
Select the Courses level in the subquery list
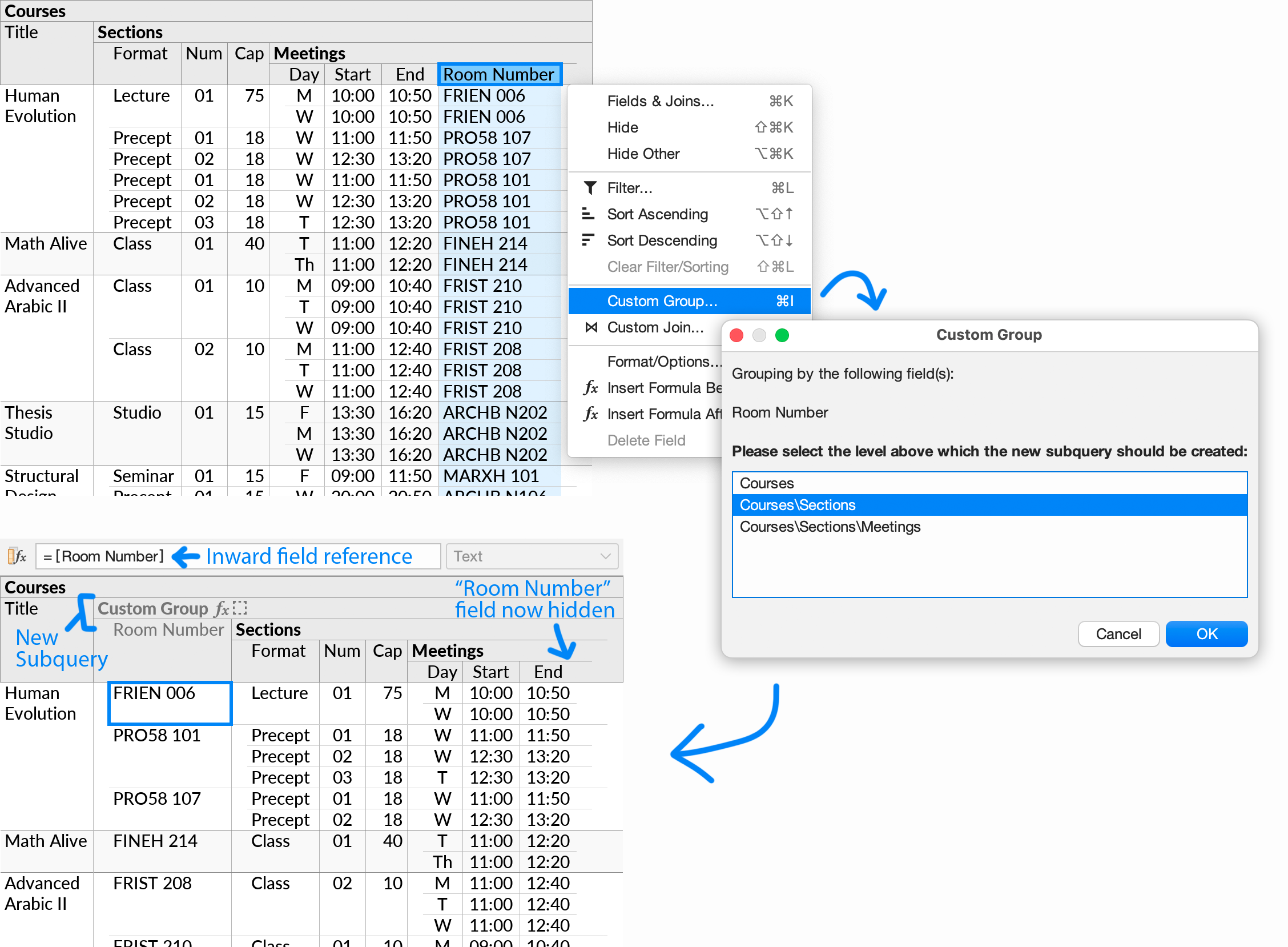click(x=767, y=483)
